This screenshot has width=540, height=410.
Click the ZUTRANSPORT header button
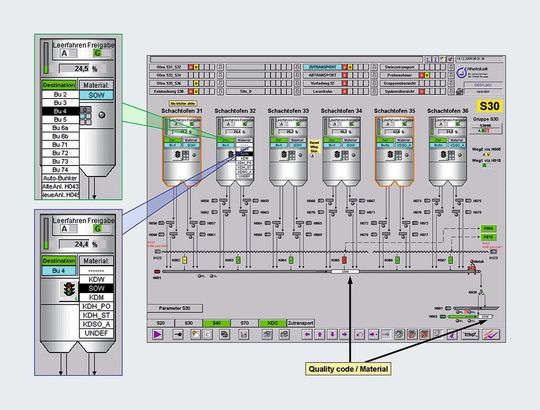322,67
